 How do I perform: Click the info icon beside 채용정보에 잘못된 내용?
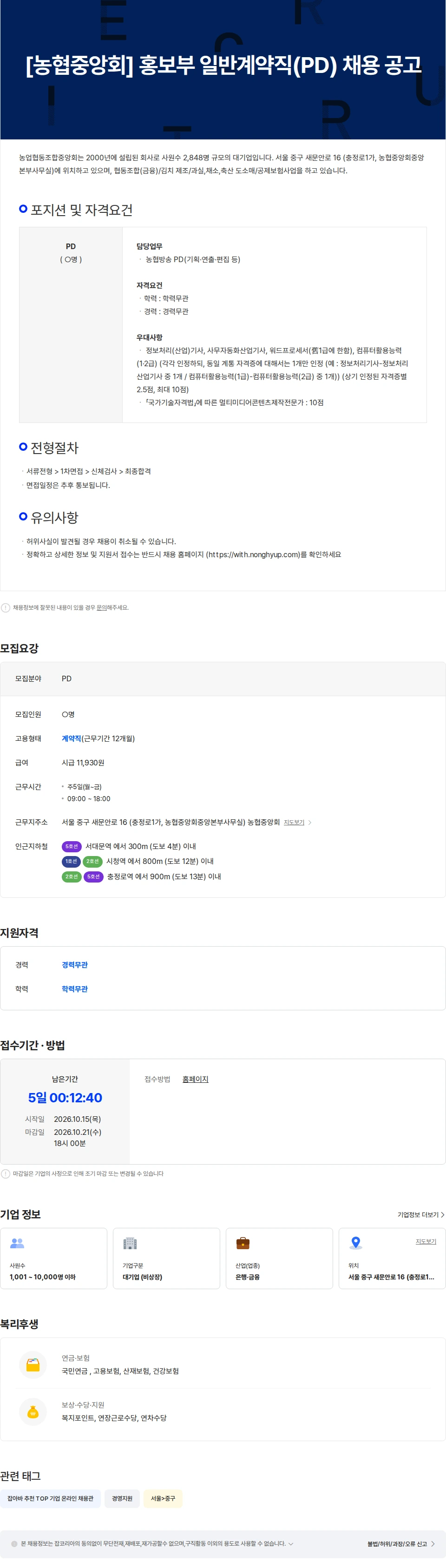pos(6,607)
